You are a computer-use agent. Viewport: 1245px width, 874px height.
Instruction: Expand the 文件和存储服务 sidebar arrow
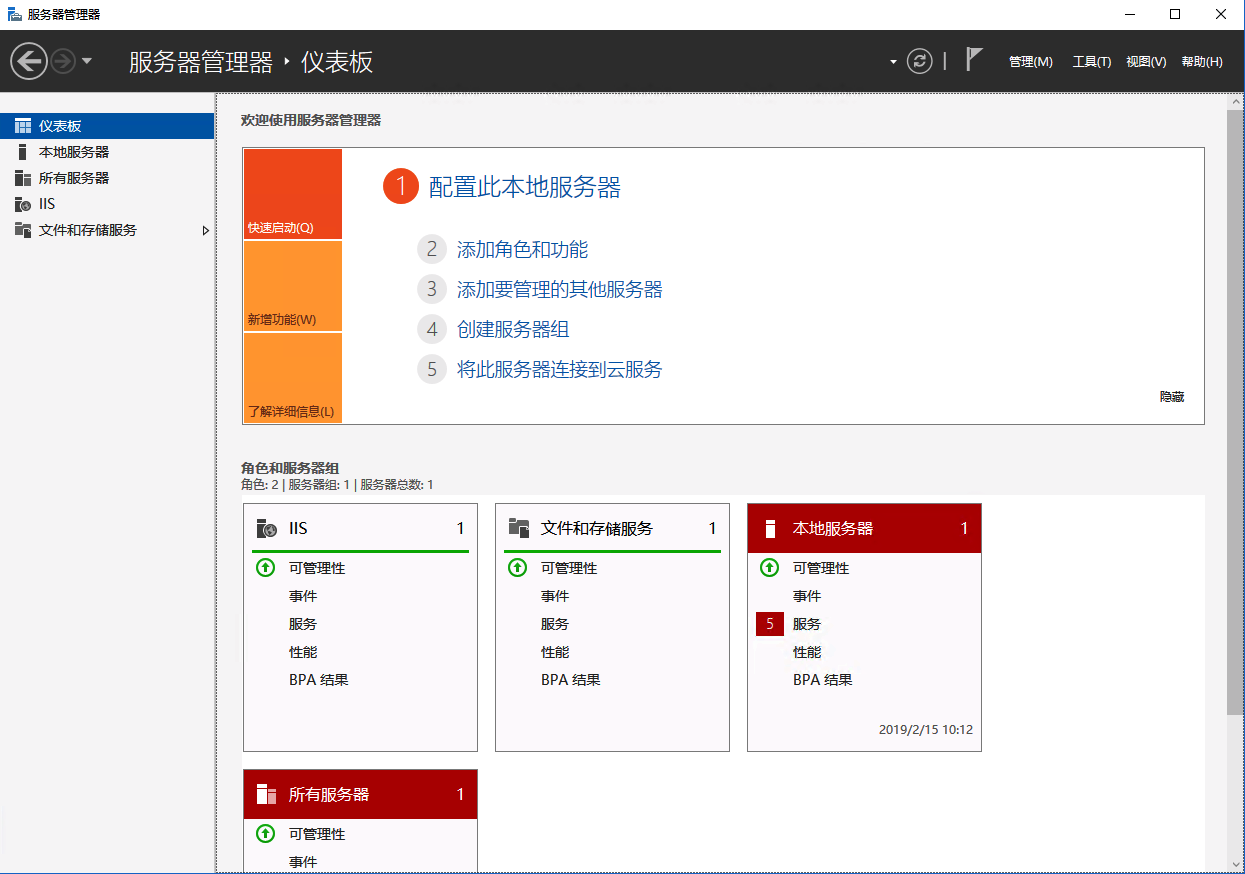click(206, 230)
